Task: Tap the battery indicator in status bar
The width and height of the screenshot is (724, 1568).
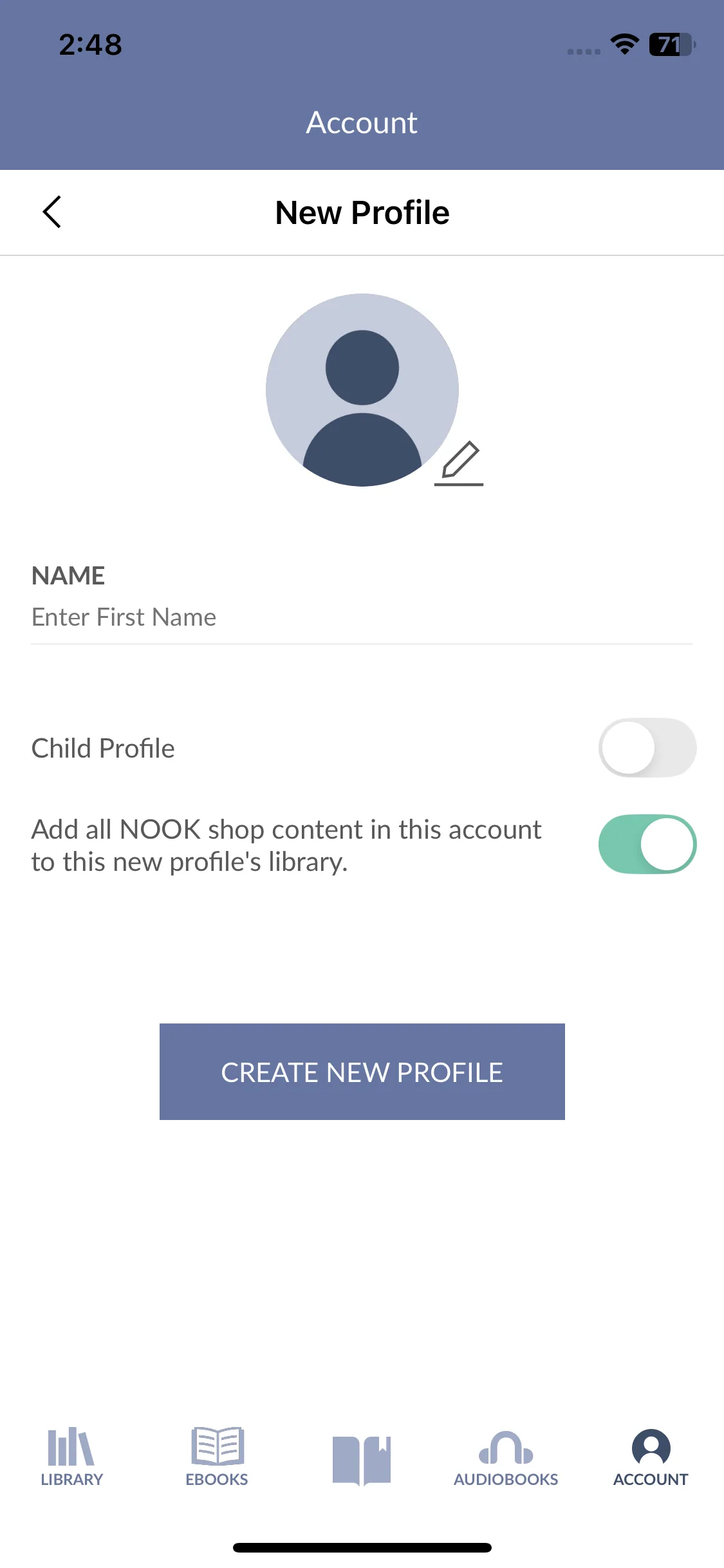Action: pos(672,44)
